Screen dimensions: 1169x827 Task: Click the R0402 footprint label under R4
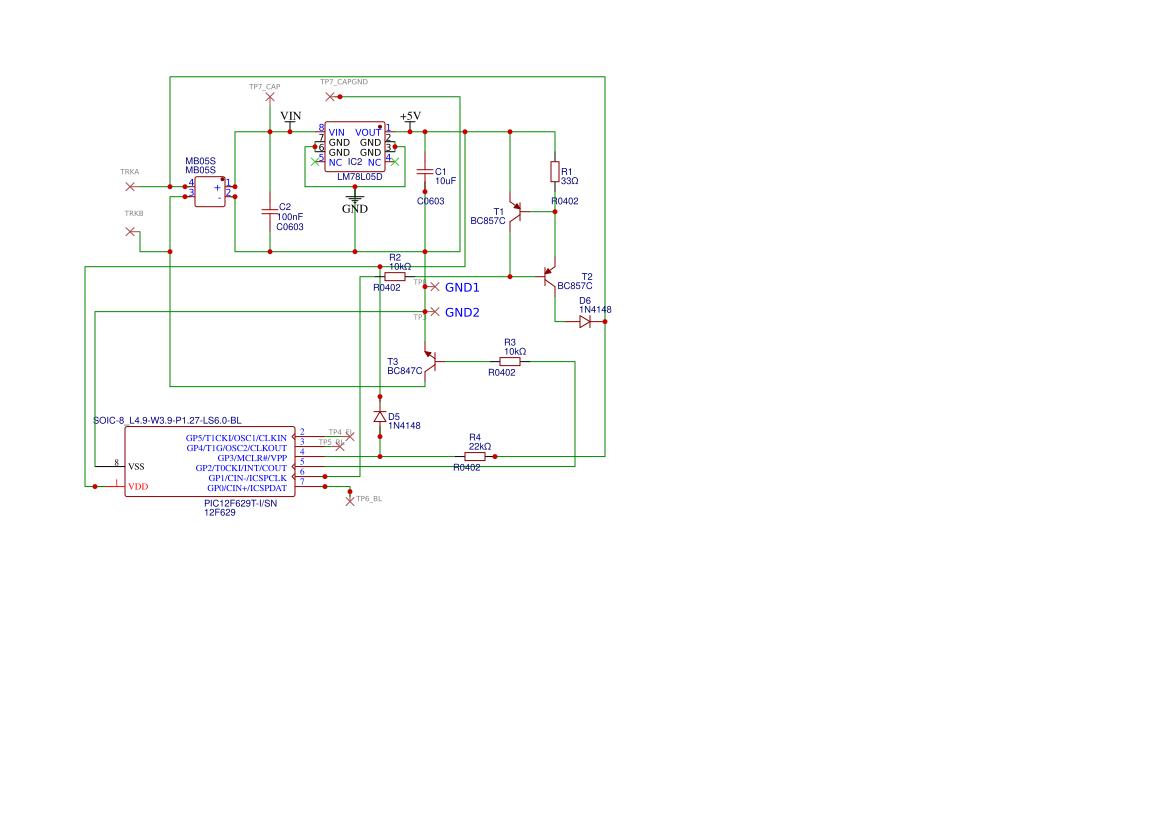tap(467, 468)
